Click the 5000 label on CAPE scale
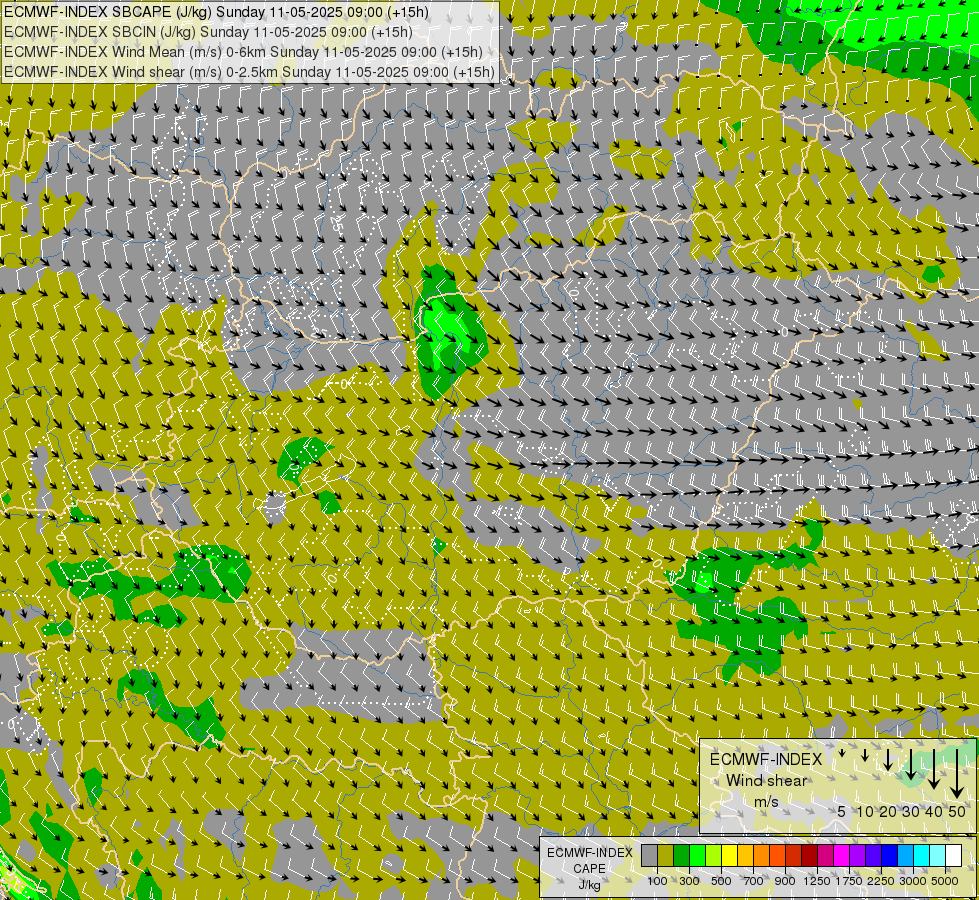 coord(945,881)
